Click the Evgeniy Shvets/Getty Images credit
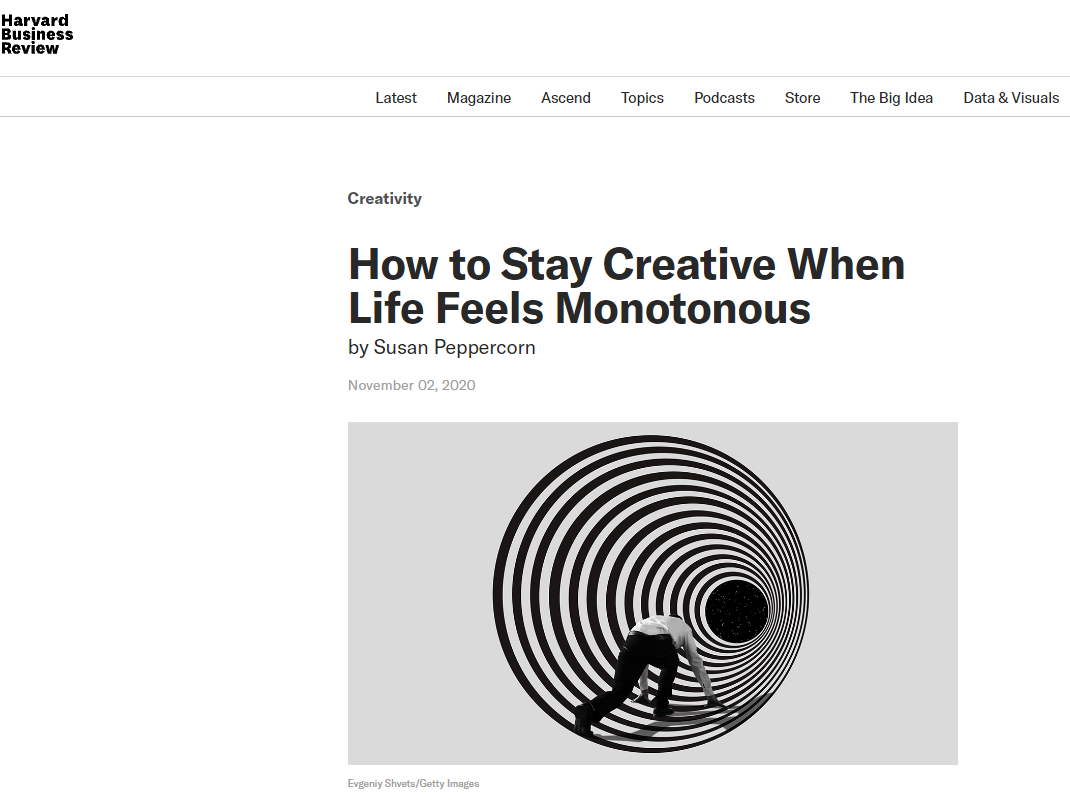The width and height of the screenshot is (1070, 806). [413, 784]
